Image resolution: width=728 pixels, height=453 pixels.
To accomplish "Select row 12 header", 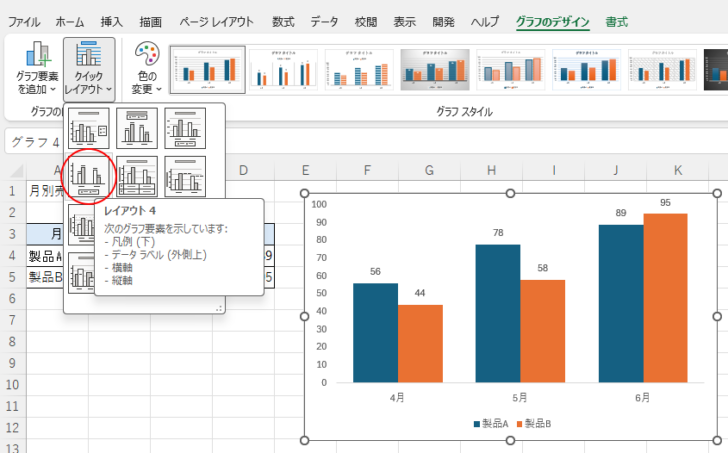I will click(x=13, y=427).
